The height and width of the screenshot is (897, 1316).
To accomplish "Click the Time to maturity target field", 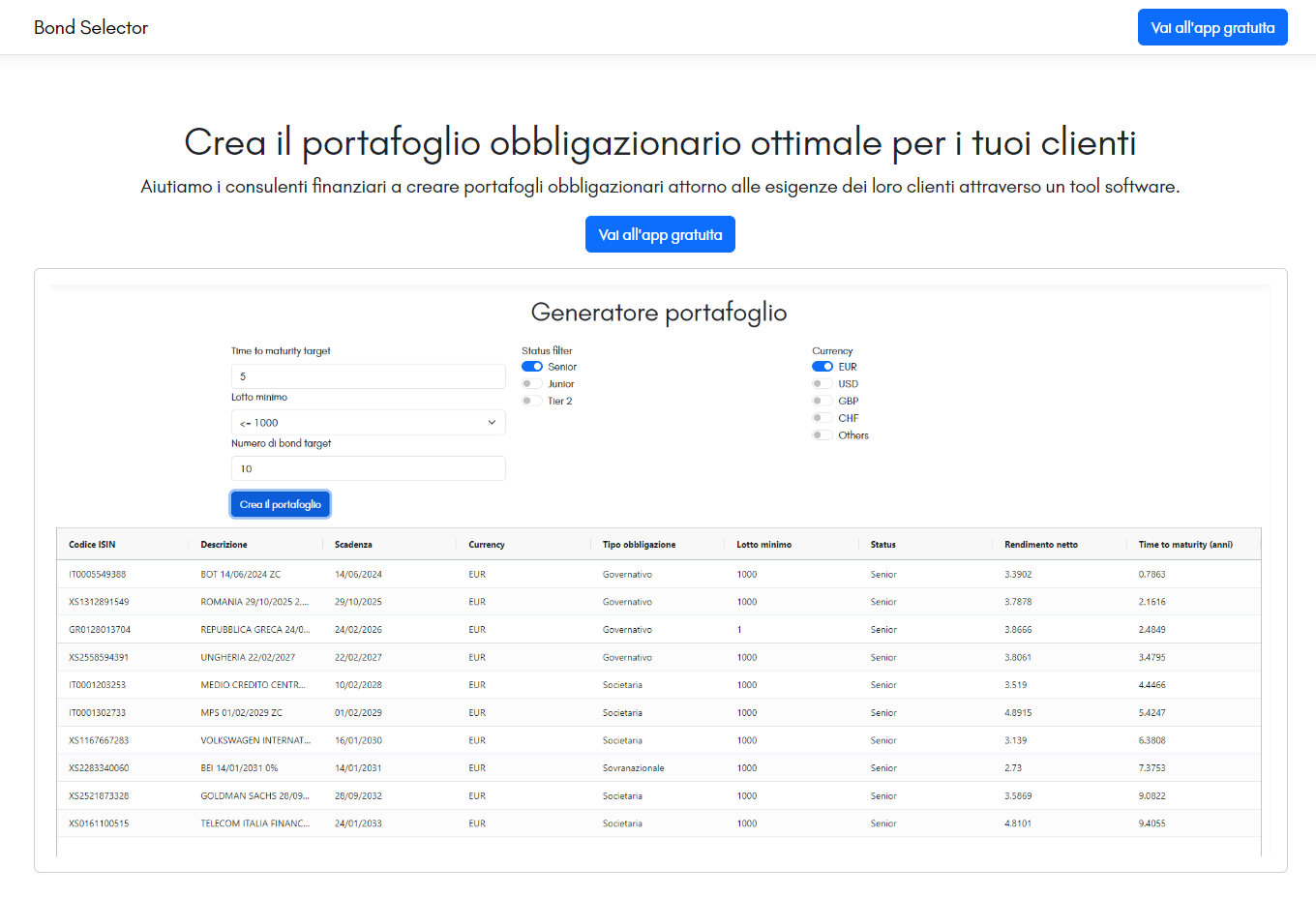I will (x=369, y=376).
